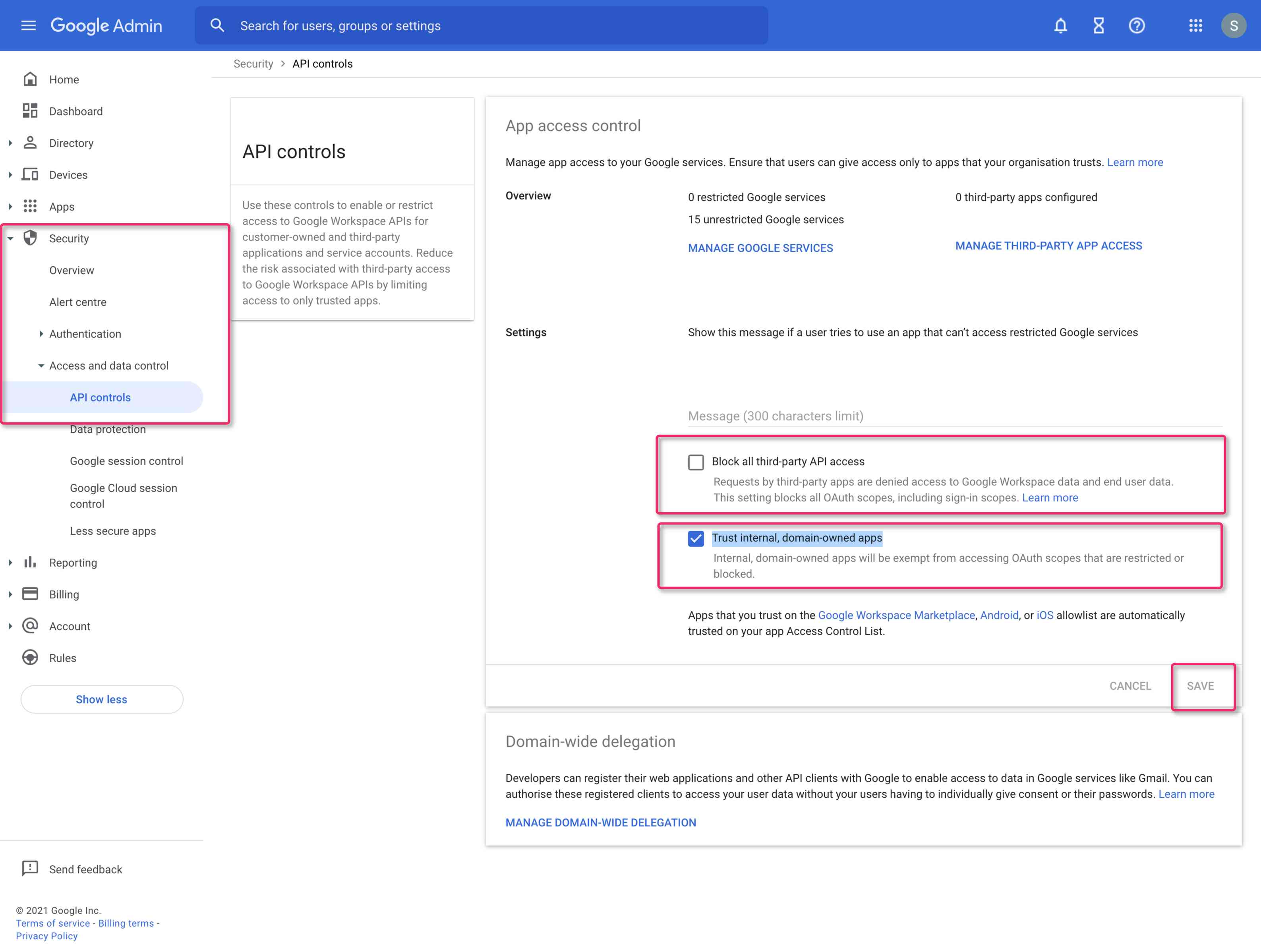Click MANAGE GOOGLE SERVICES link

click(760, 248)
